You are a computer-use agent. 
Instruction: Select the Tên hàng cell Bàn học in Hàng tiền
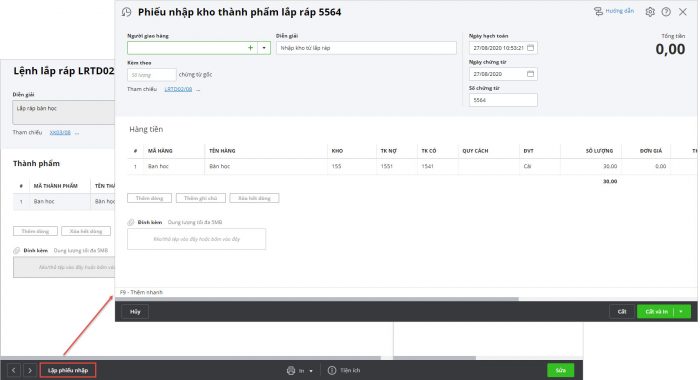click(266, 166)
